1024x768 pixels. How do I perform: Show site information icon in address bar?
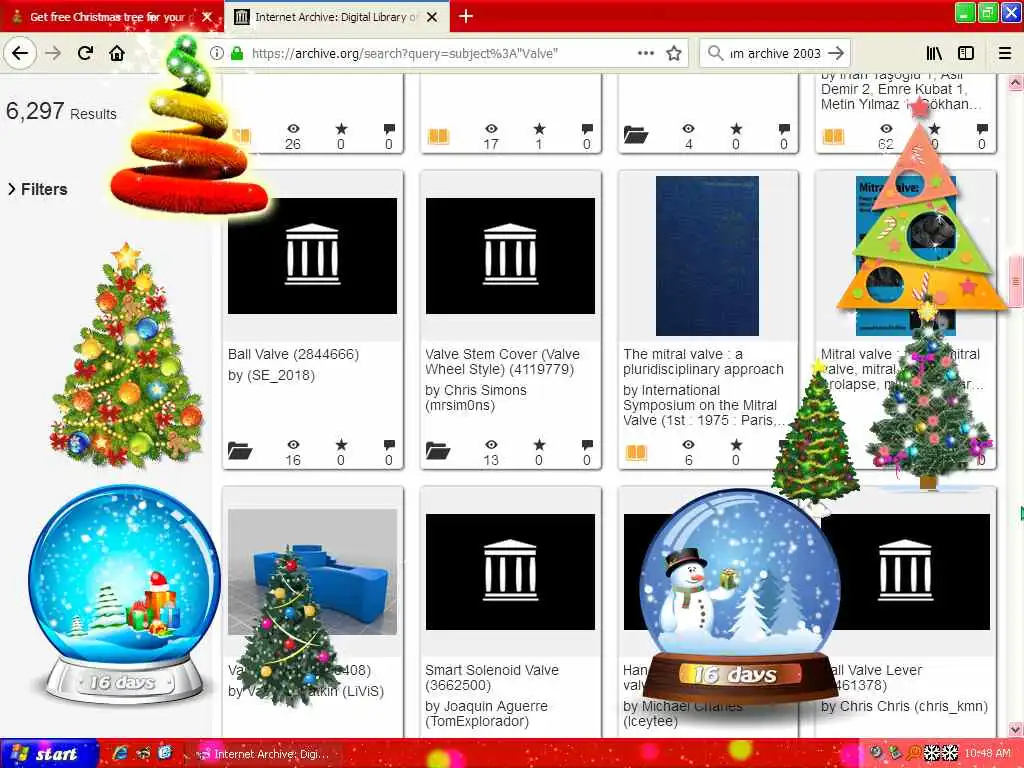[216, 53]
